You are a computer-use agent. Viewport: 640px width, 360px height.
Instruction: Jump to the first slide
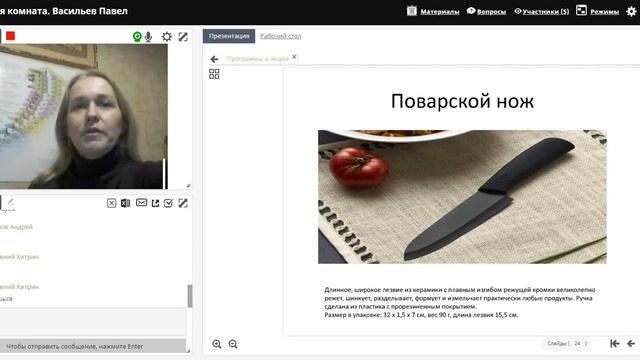pyautogui.click(x=615, y=344)
